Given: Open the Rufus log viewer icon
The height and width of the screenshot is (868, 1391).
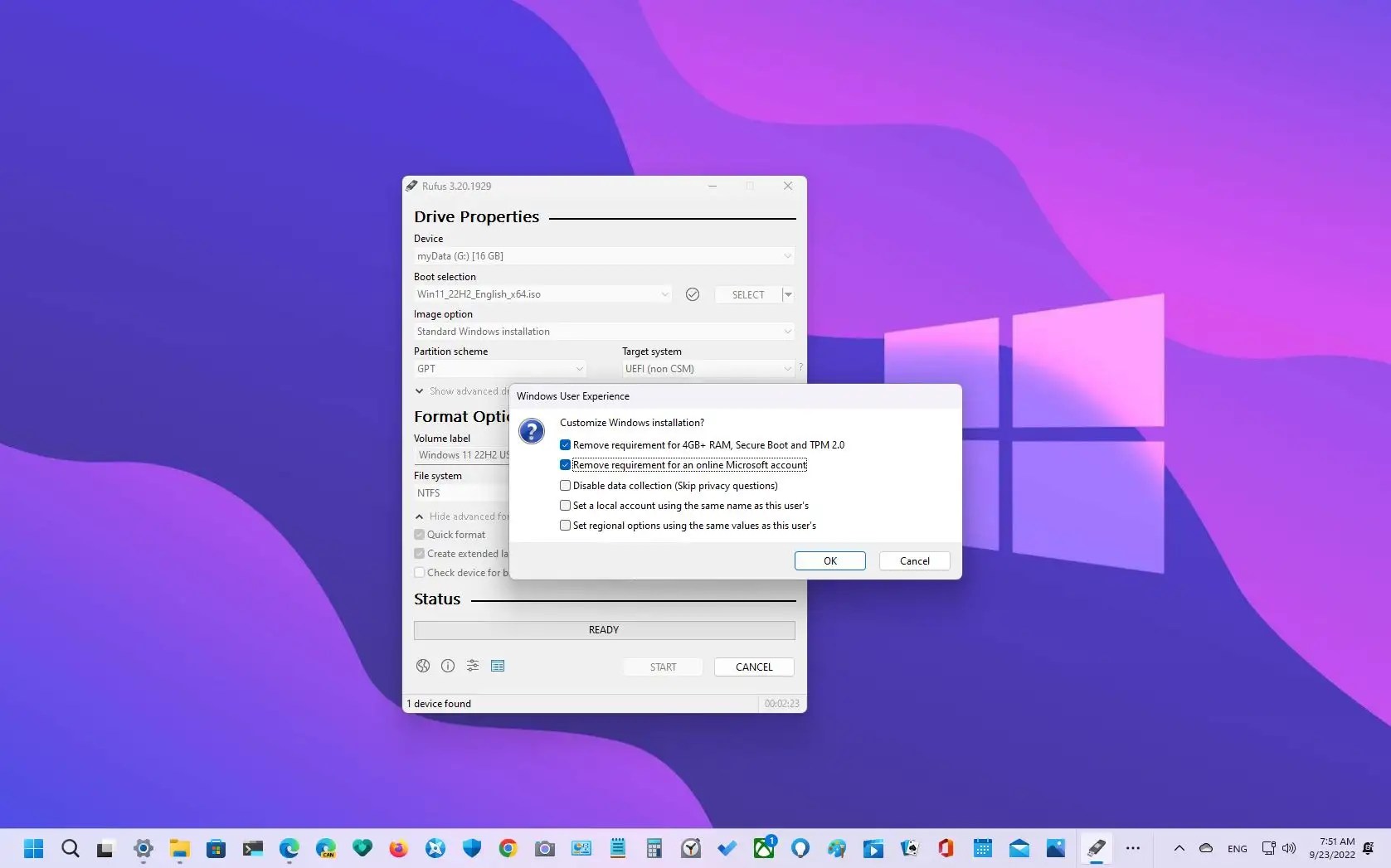Looking at the screenshot, I should (498, 666).
